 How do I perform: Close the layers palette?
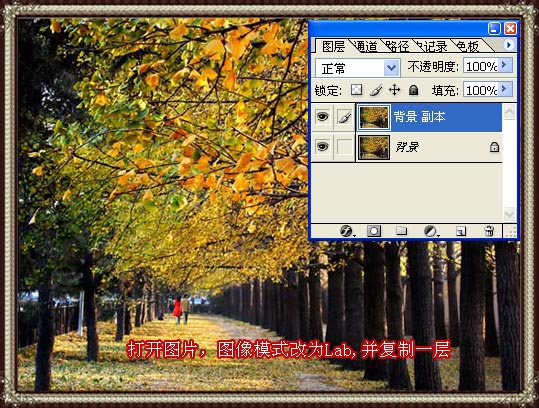[510, 29]
